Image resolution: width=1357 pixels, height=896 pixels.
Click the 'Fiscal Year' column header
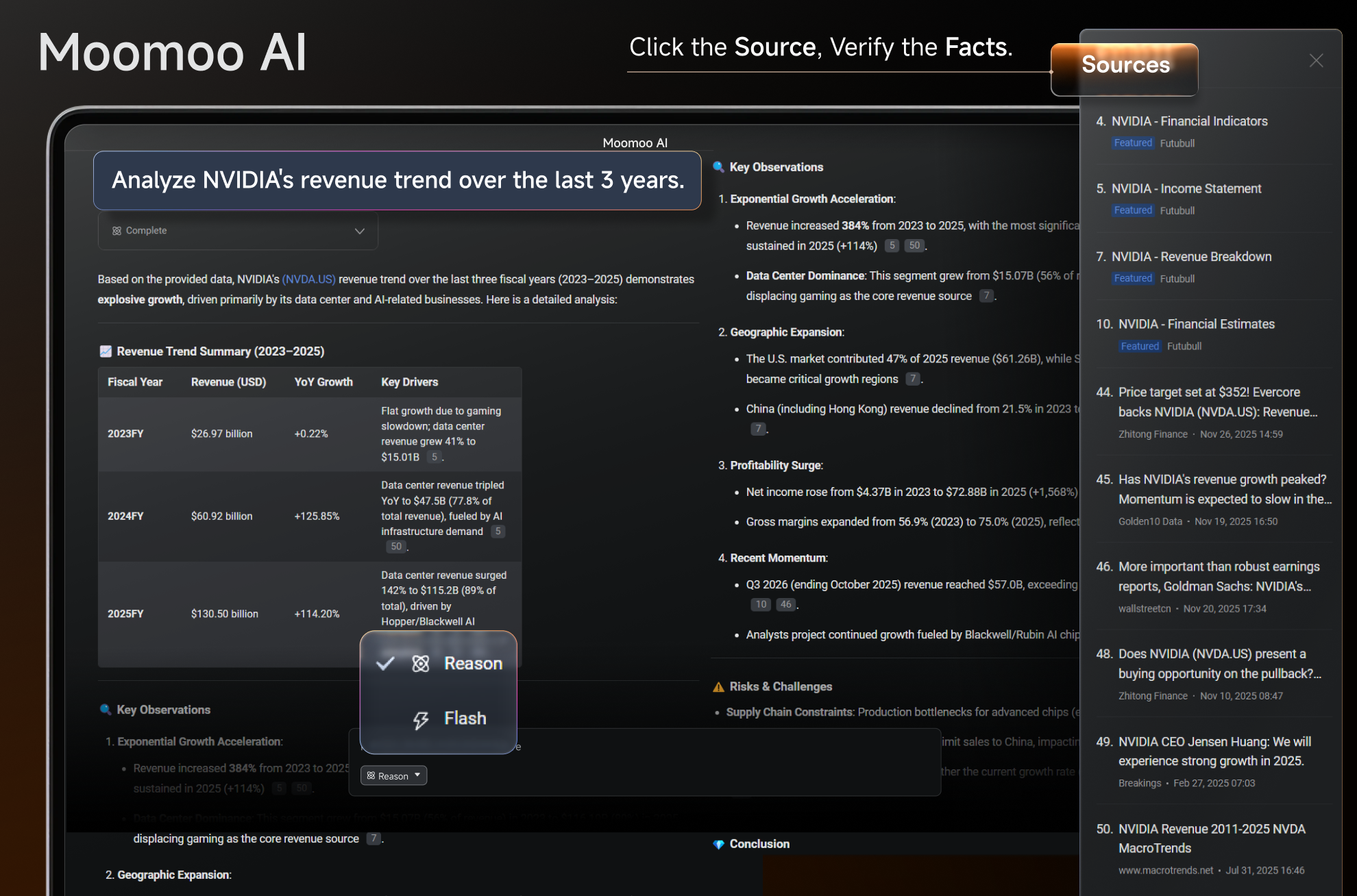[135, 382]
